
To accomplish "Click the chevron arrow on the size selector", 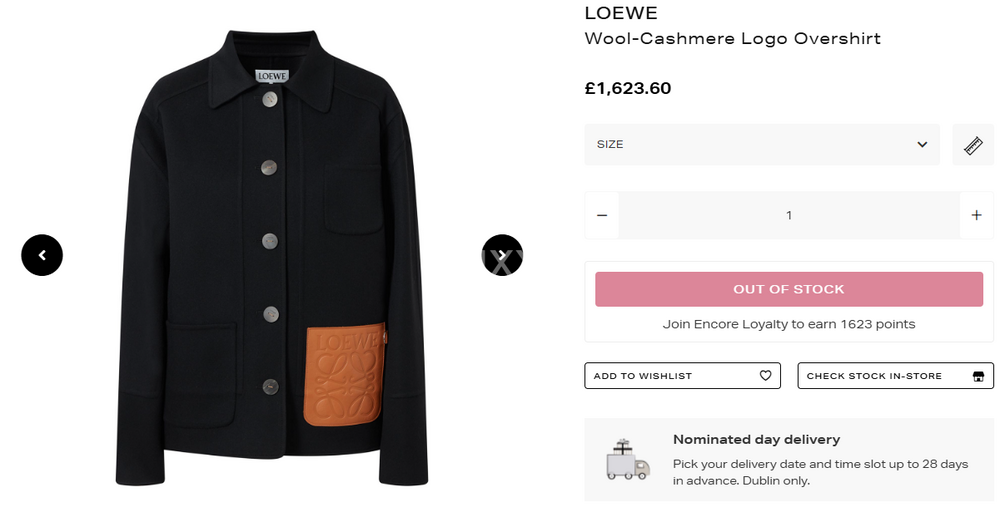I will (x=922, y=145).
